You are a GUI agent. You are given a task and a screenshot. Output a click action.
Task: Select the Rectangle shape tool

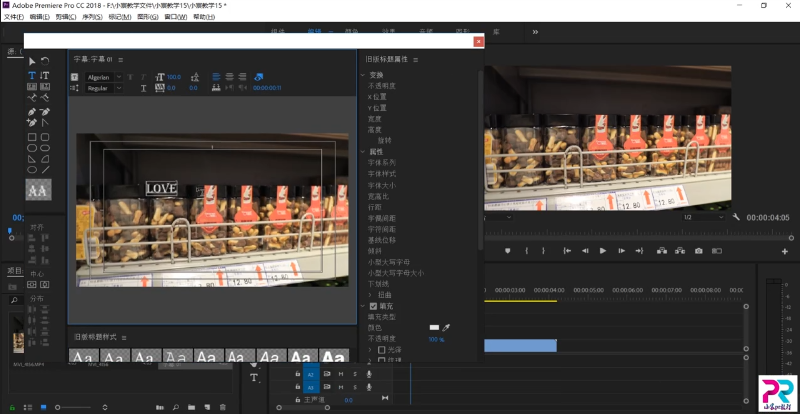coord(32,136)
